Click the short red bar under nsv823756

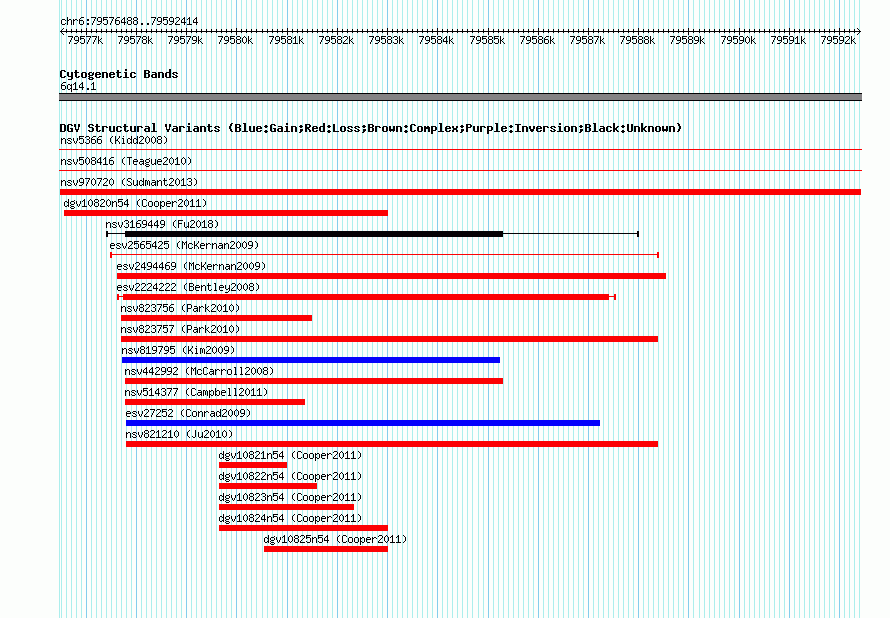point(216,318)
